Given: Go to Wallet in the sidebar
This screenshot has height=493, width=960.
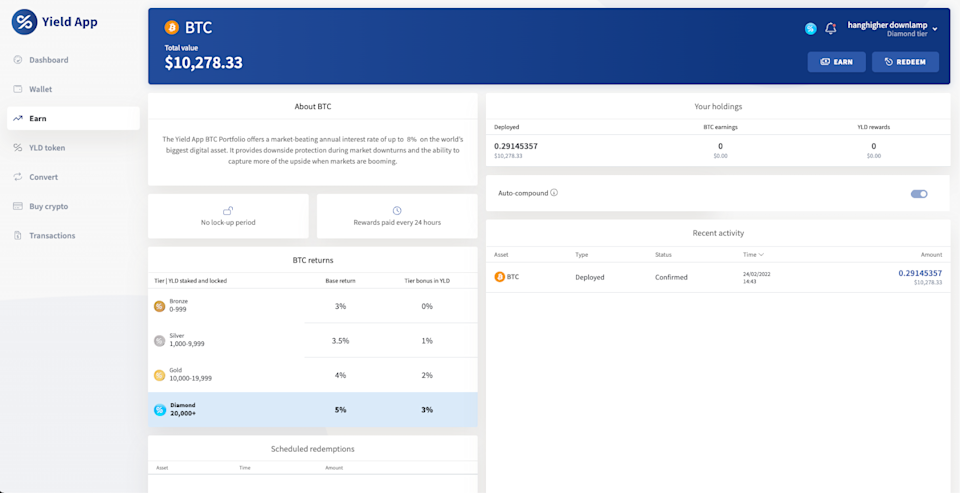Looking at the screenshot, I should coord(40,89).
